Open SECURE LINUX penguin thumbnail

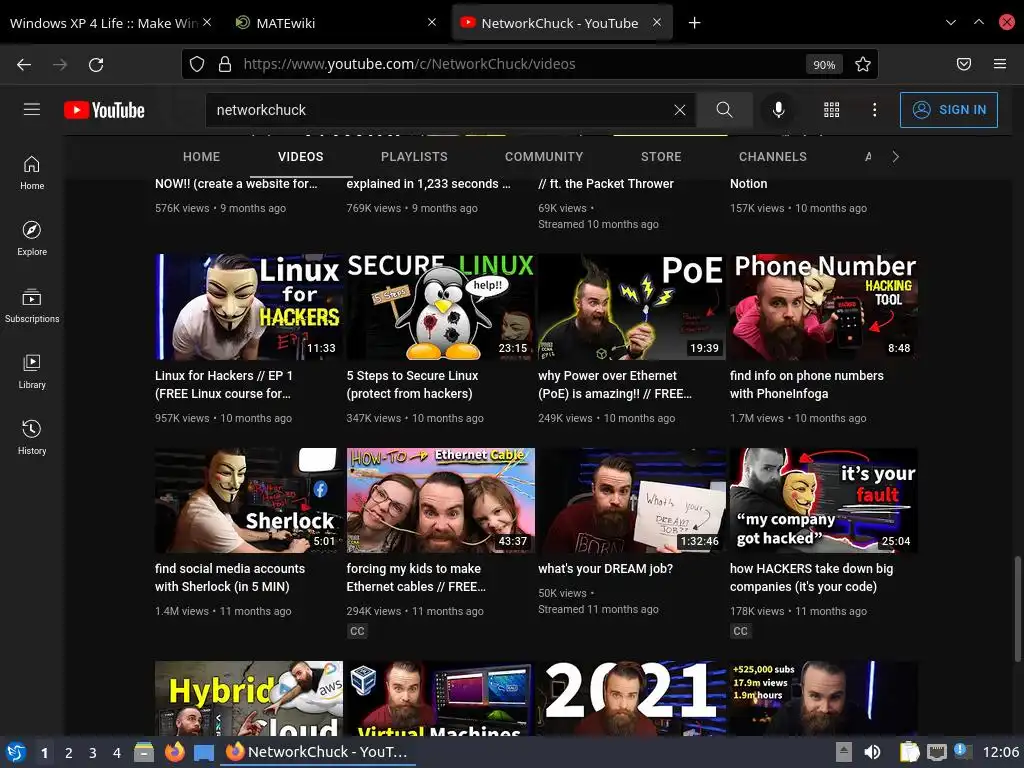point(441,307)
